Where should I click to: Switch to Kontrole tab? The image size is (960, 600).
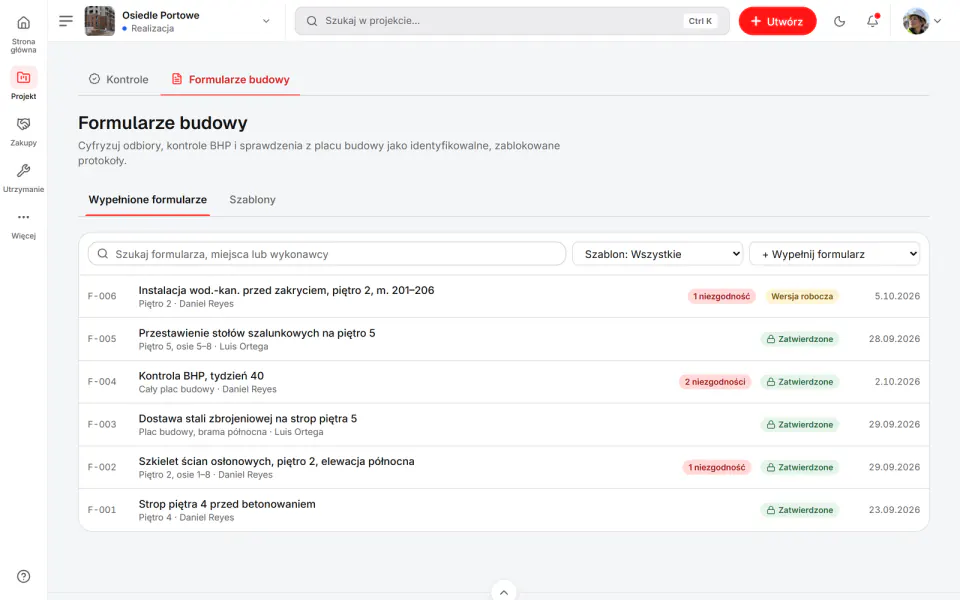(x=119, y=80)
